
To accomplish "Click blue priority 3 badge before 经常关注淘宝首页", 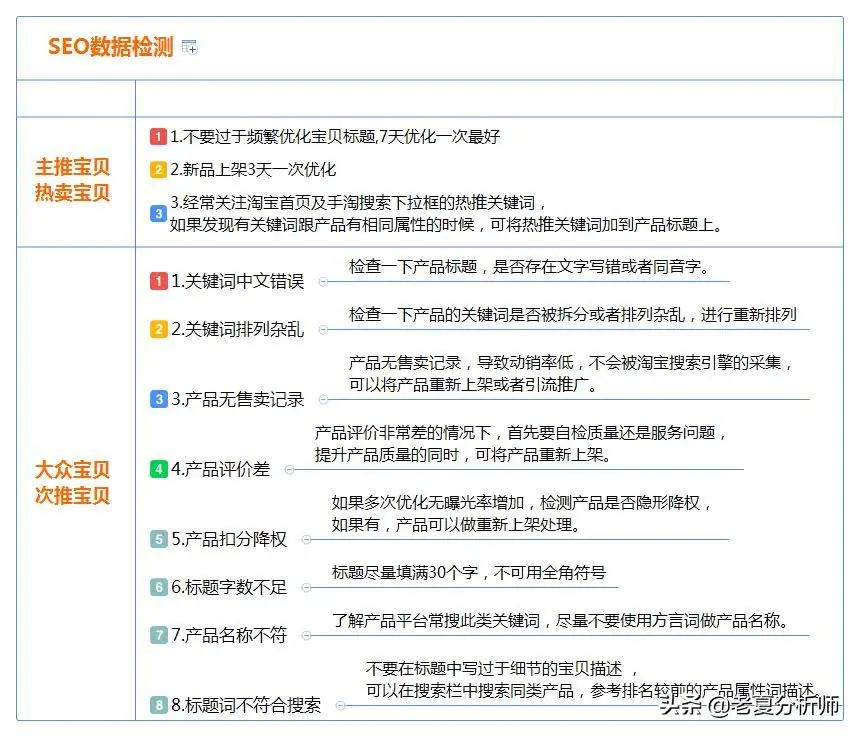I will (158, 213).
